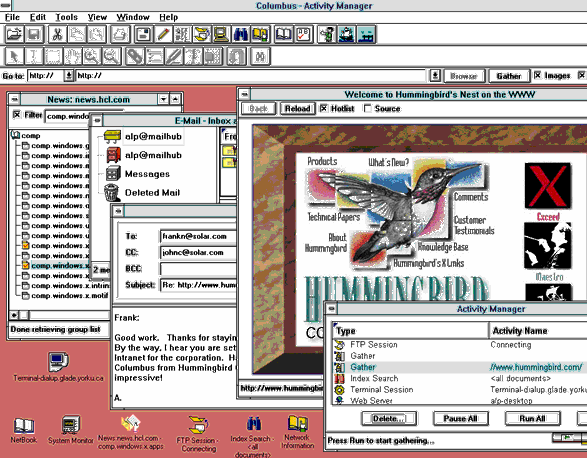
Task: Open the Edit menu
Action: click(37, 17)
